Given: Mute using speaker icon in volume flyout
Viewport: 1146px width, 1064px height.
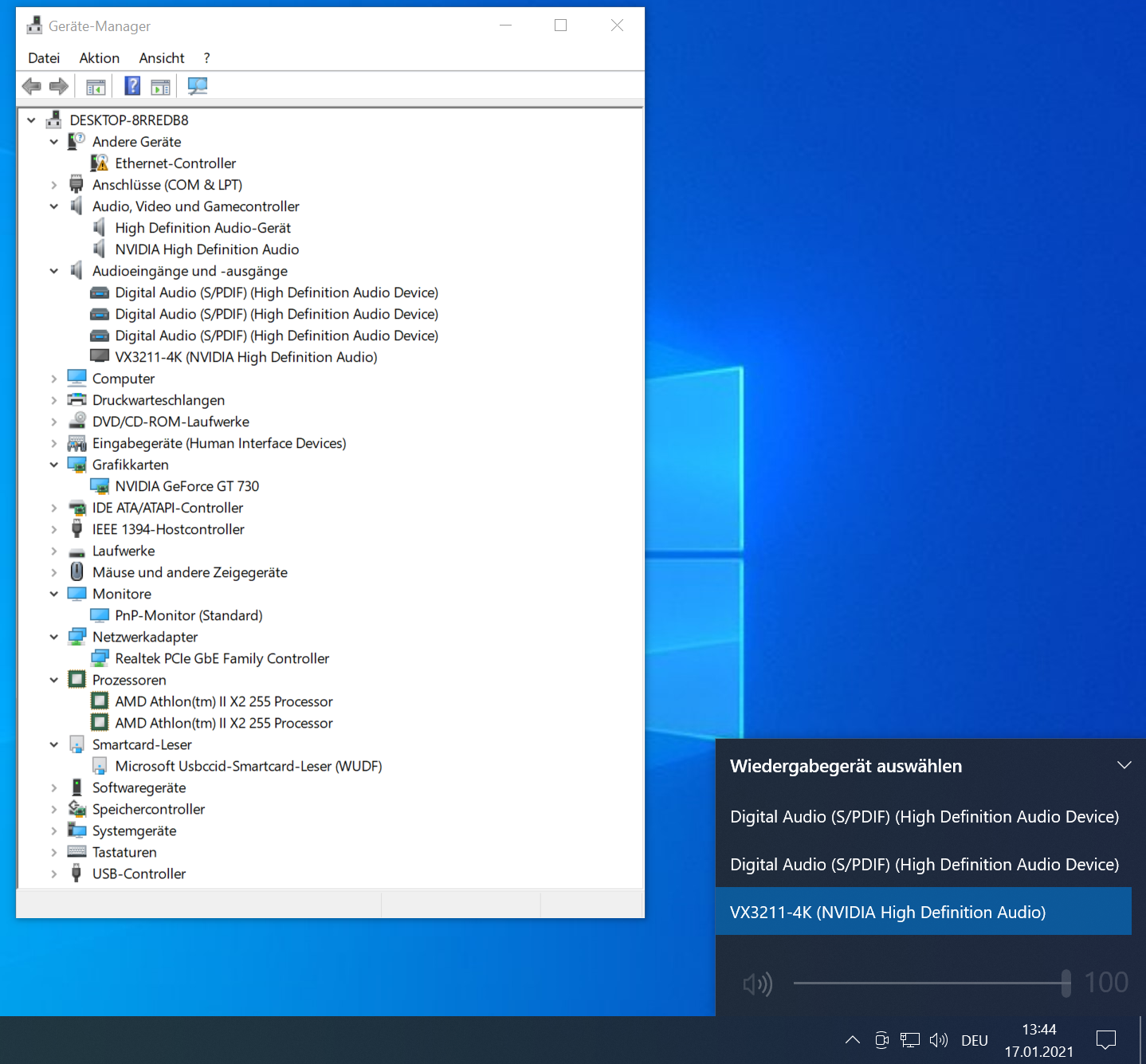Looking at the screenshot, I should tap(757, 984).
